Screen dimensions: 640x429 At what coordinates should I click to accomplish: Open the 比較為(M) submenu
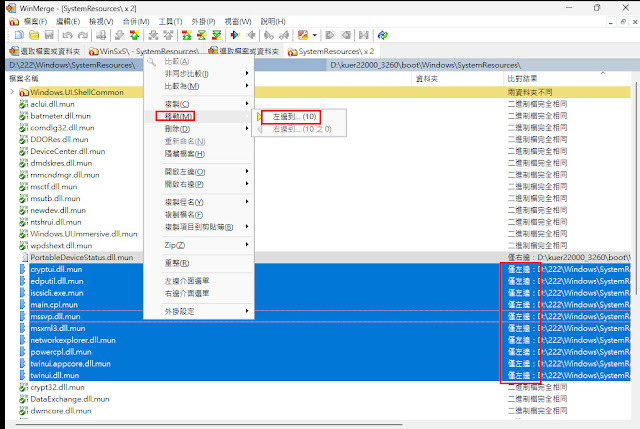[x=200, y=86]
